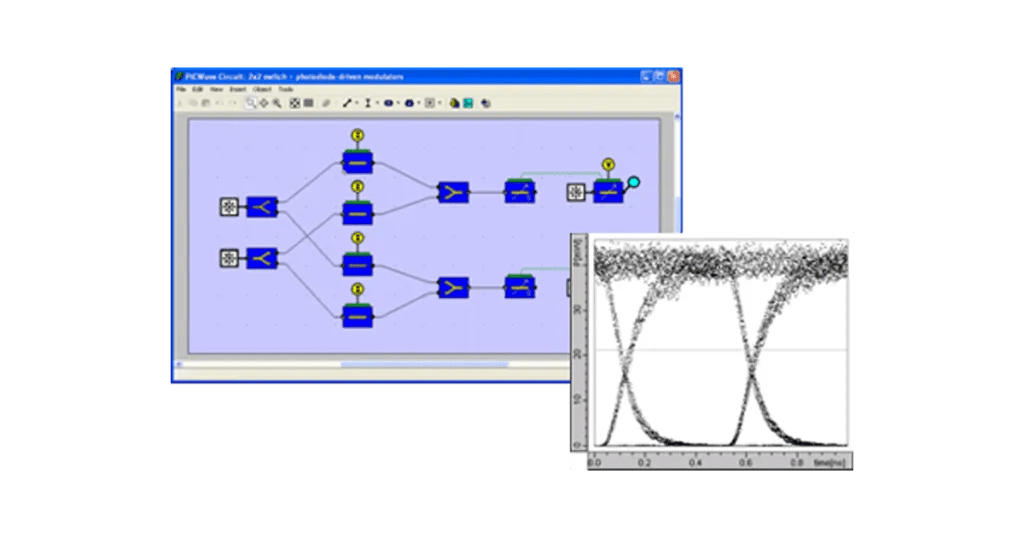The width and height of the screenshot is (1024, 538).
Task: Open the Edit menu
Action: pos(198,89)
